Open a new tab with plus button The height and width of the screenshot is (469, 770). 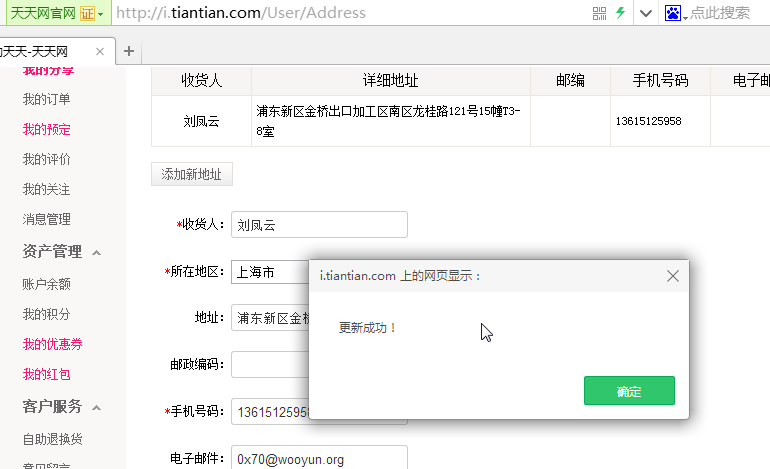129,51
